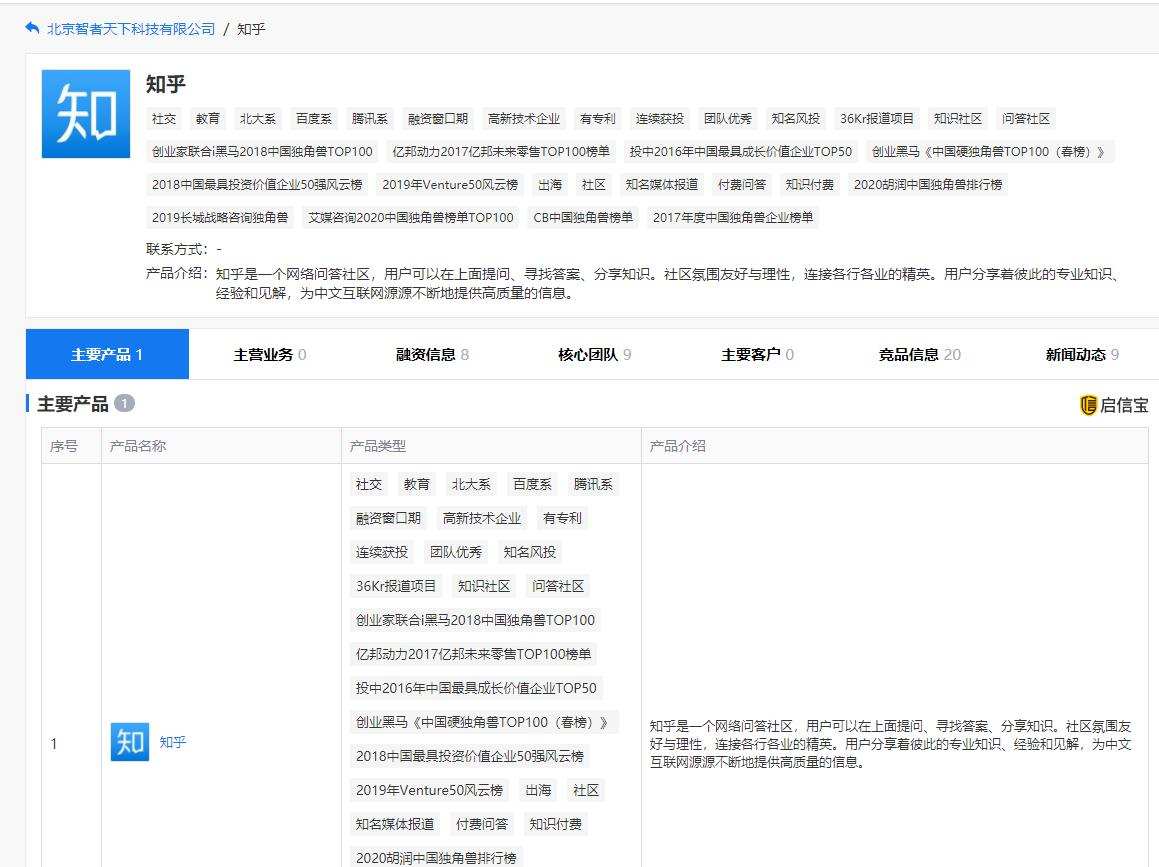Open 北京智者天下科技有限公司 breadcrumb link

point(131,29)
